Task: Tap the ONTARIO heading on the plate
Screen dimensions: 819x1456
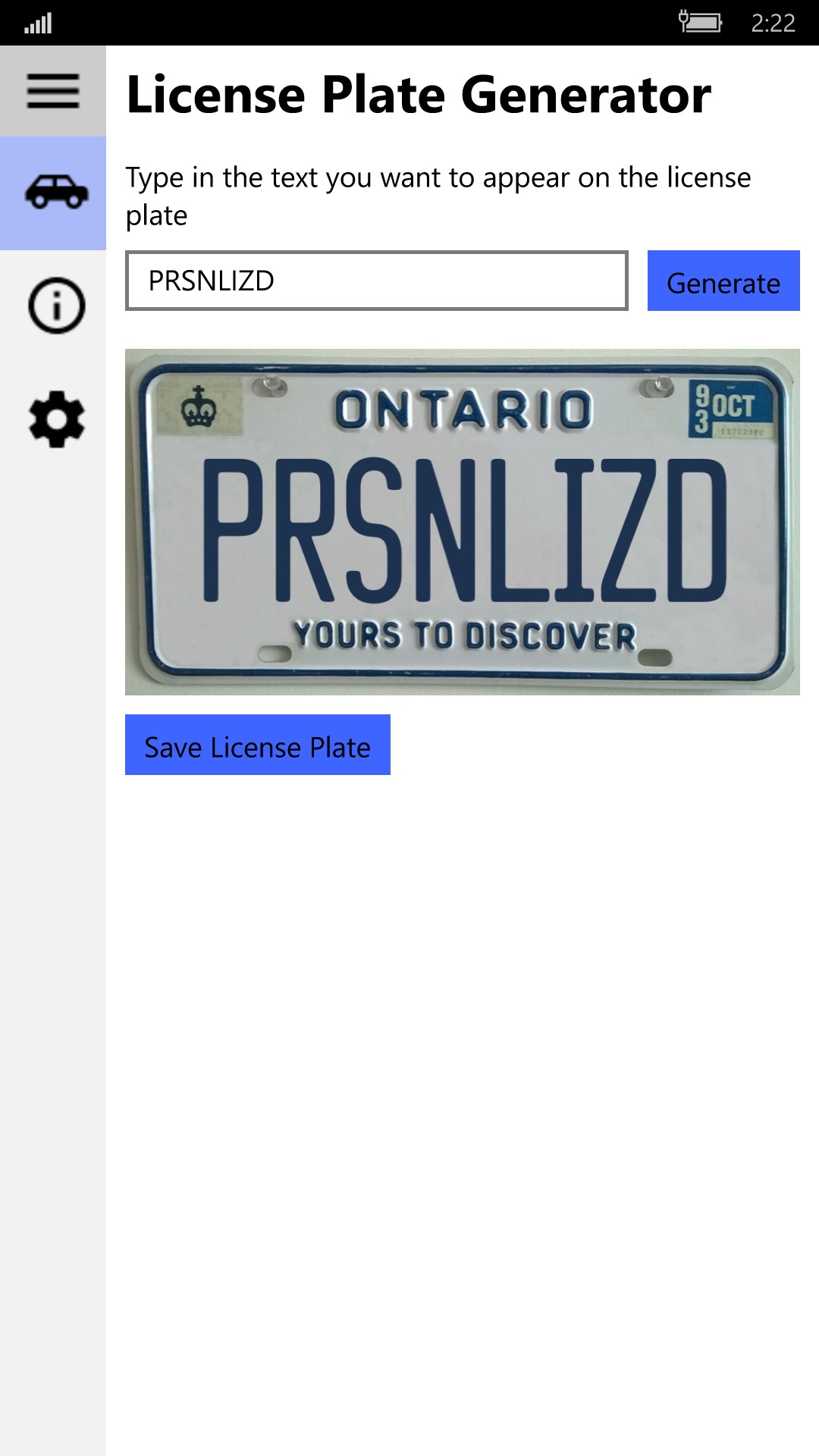Action: pos(463,410)
